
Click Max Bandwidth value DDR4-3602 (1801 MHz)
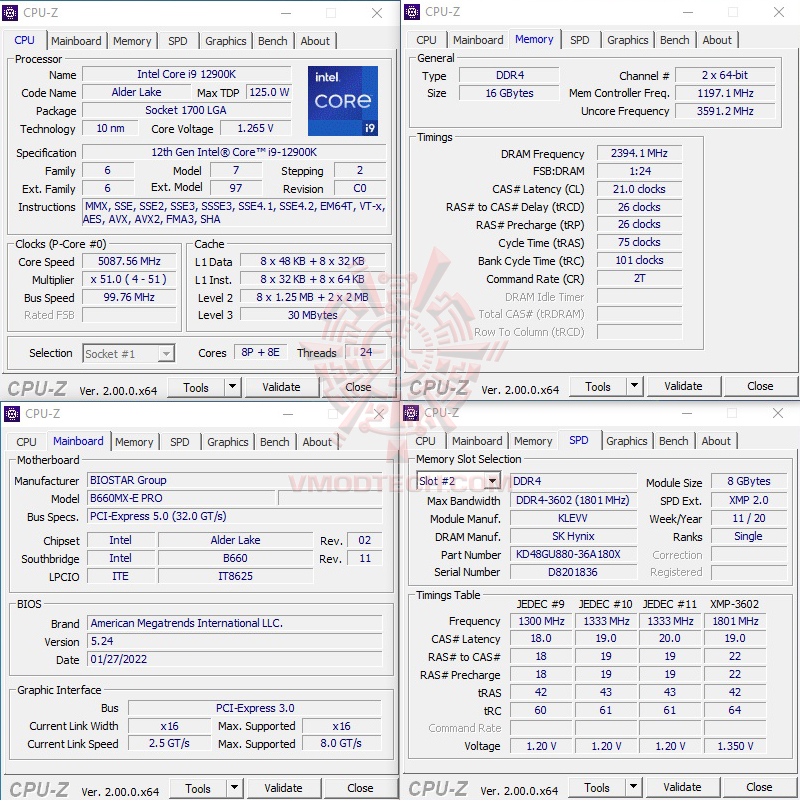tap(573, 500)
